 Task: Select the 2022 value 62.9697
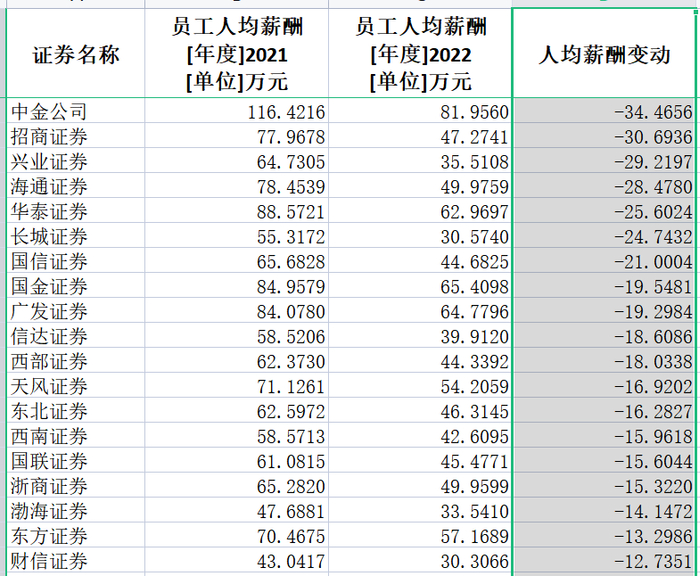[420, 210]
